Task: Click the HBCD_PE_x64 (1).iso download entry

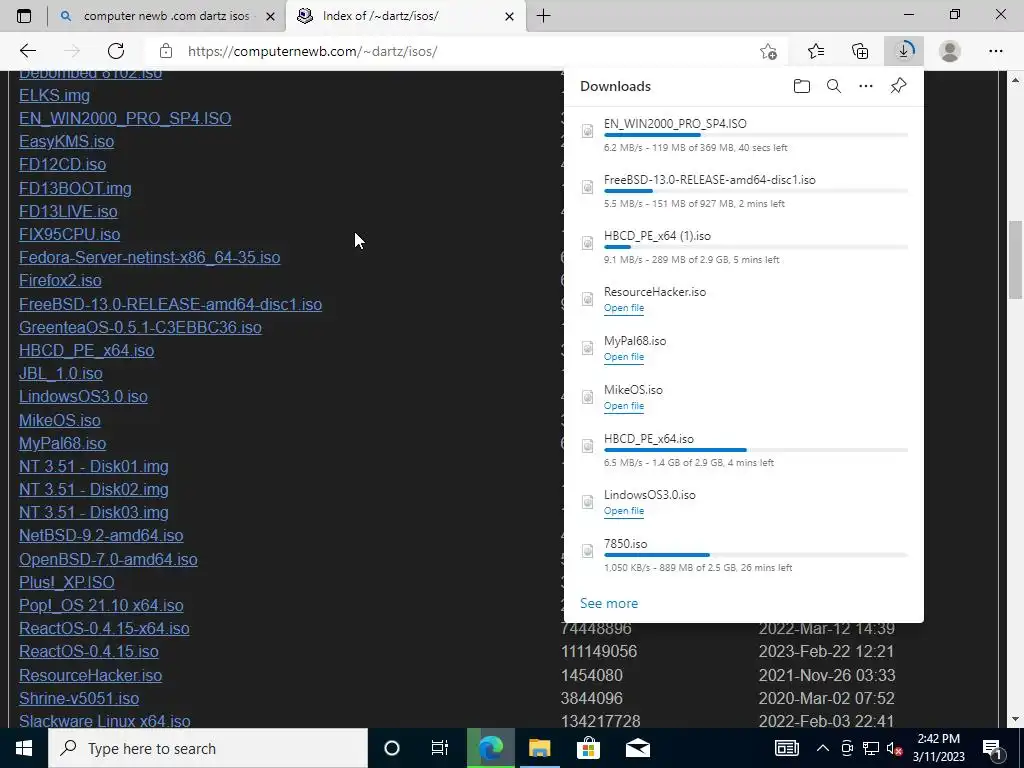Action: pos(743,247)
